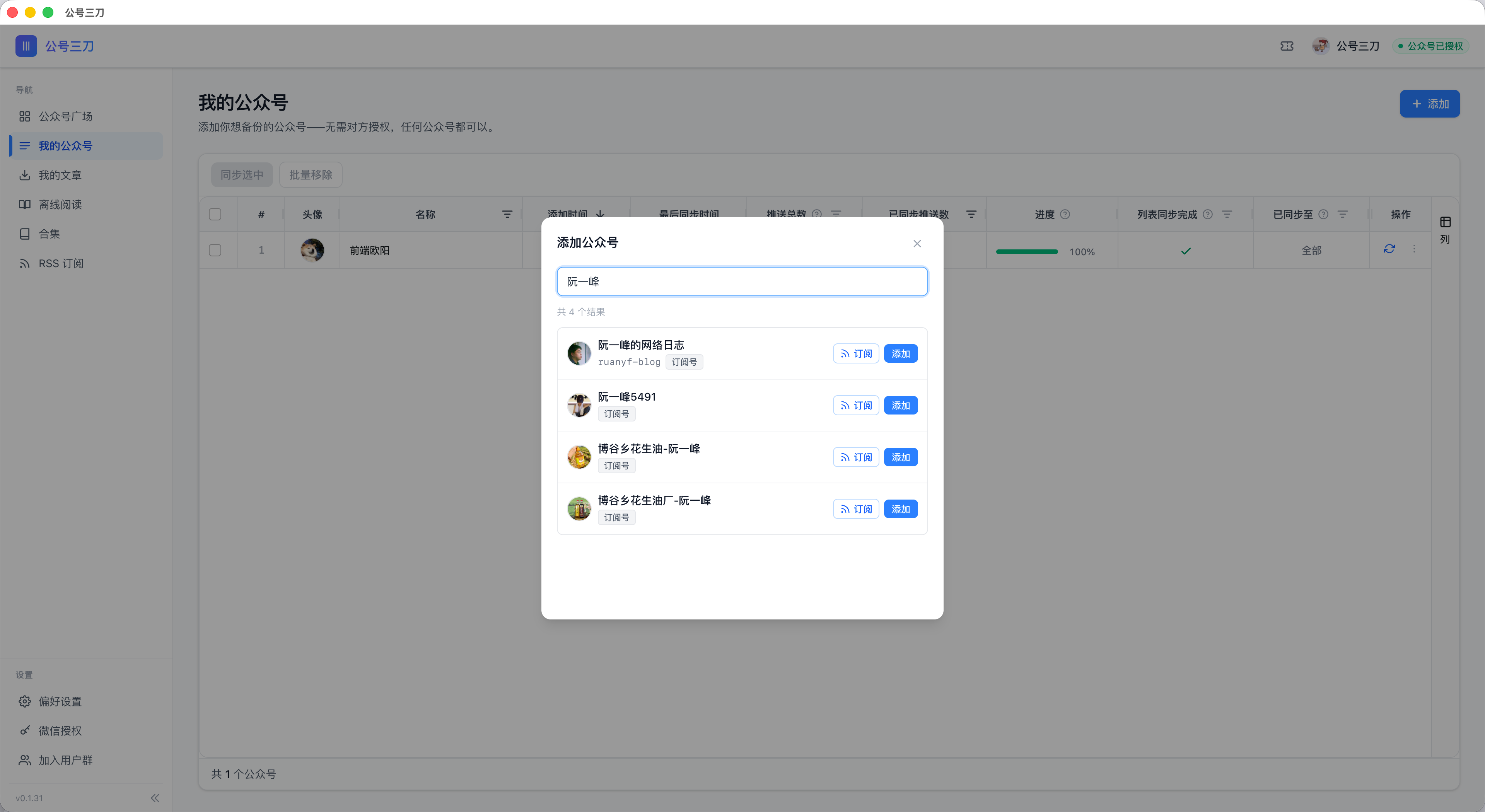This screenshot has width=1485, height=812.
Task: Click the 前端欧阳 avatar thumbnail
Action: point(312,250)
